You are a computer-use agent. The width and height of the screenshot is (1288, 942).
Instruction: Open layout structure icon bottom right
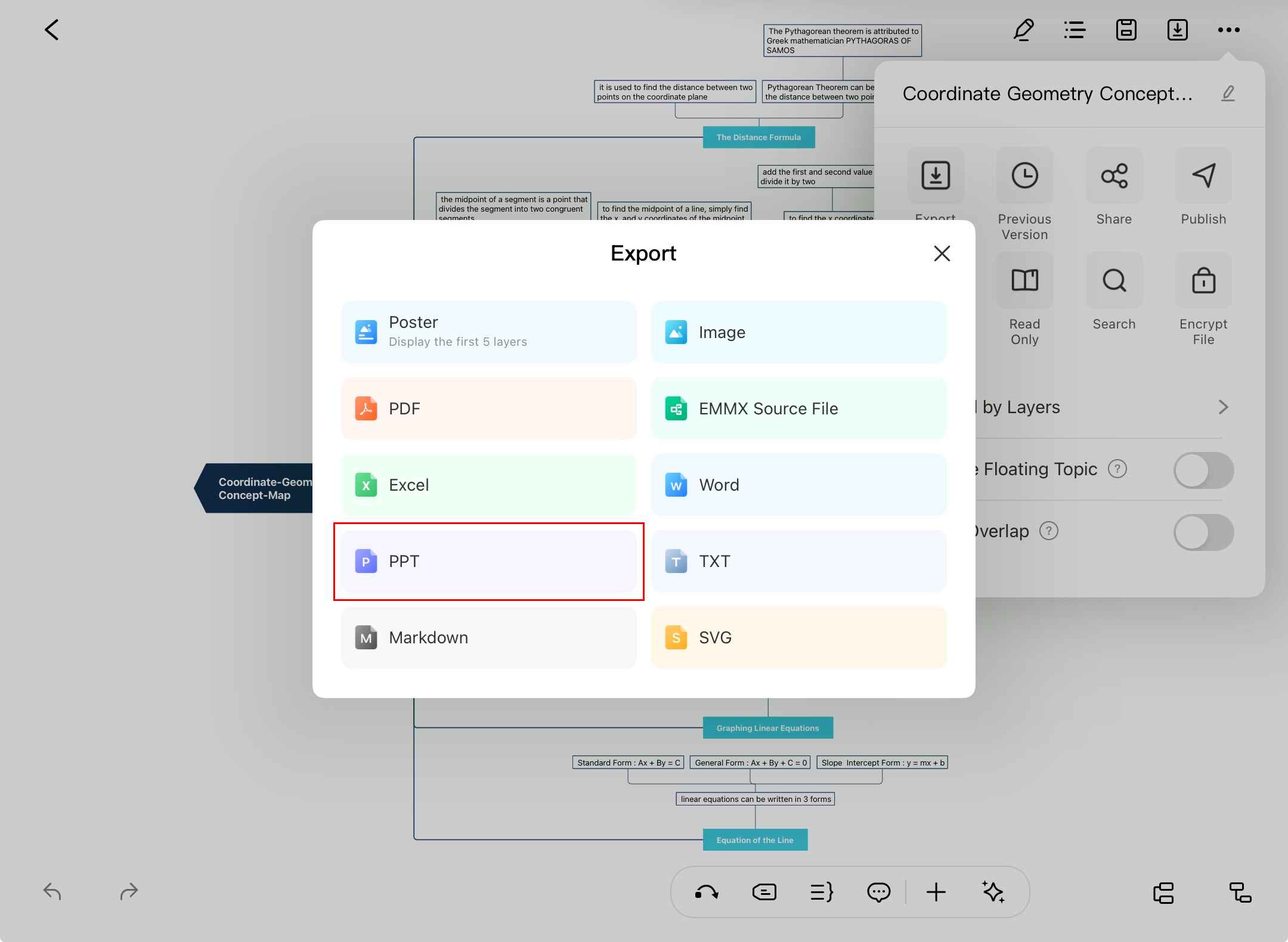(1240, 893)
